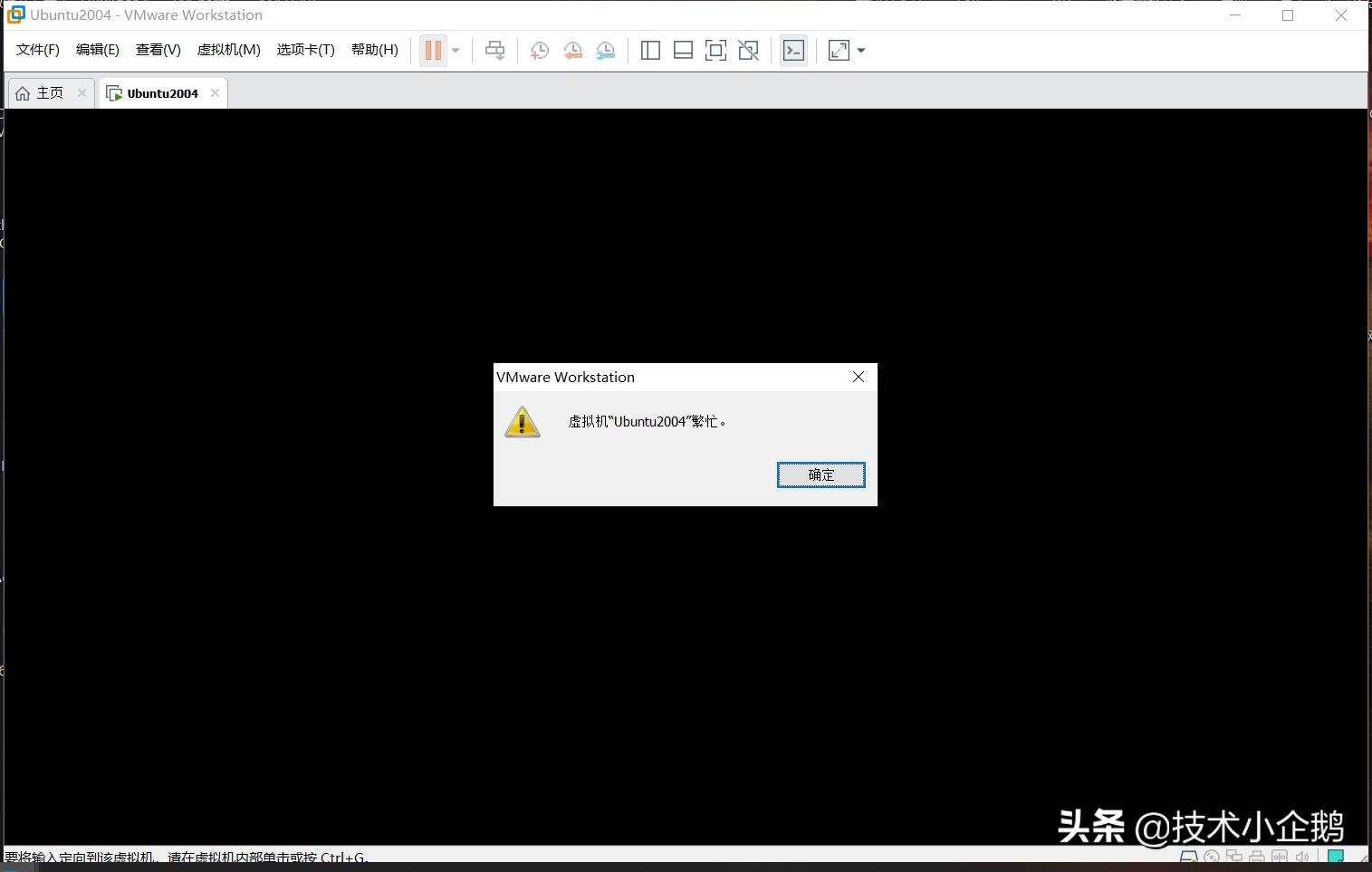Open the 选项卡(T) menu
This screenshot has width=1372, height=872.
(x=306, y=50)
